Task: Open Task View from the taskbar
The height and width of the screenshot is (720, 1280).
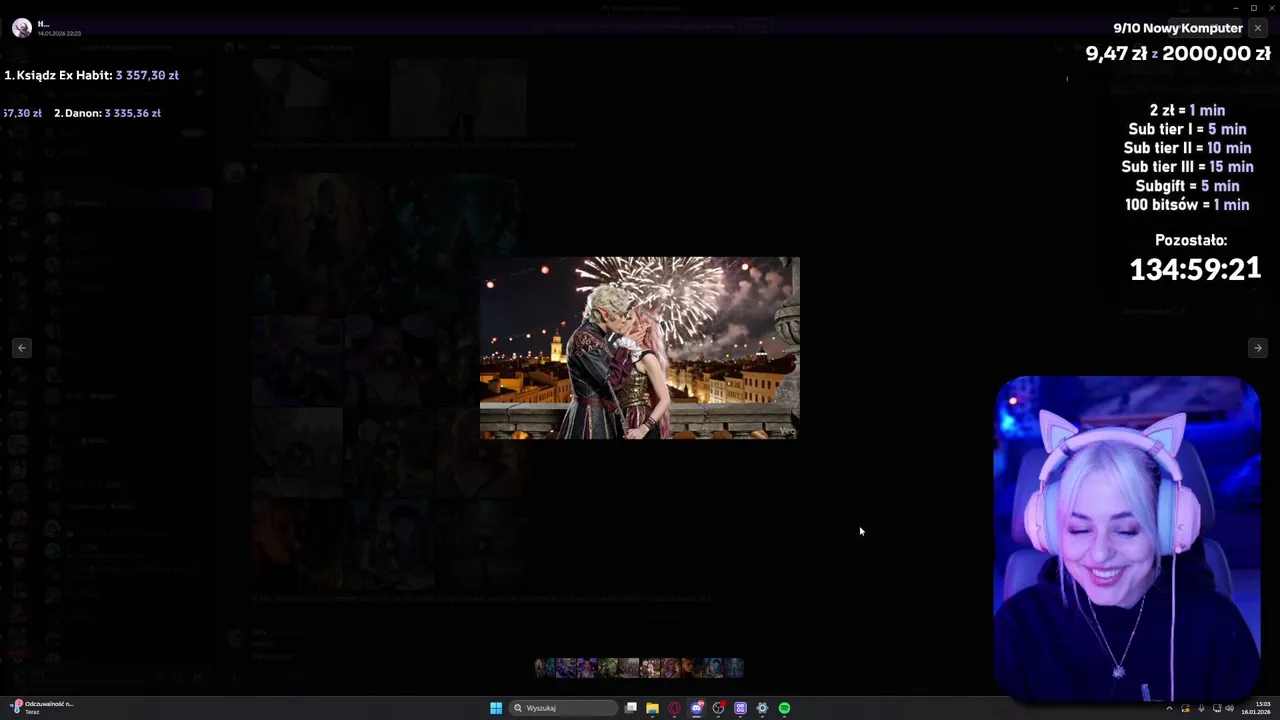Action: click(631, 708)
